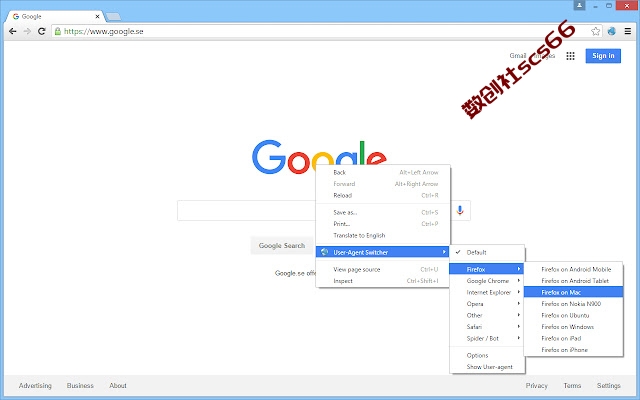Viewport: 640px width, 400px height.
Task: Click the green padlock in the address bar
Action: pos(58,31)
